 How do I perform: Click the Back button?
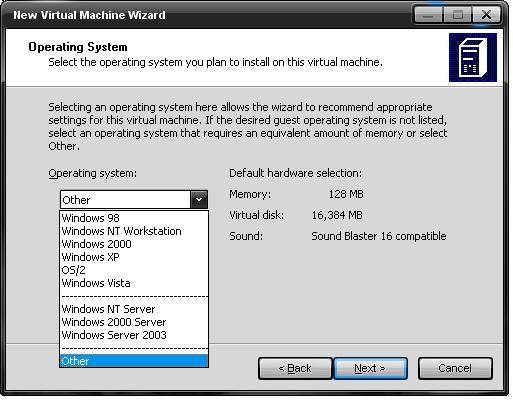(x=295, y=368)
